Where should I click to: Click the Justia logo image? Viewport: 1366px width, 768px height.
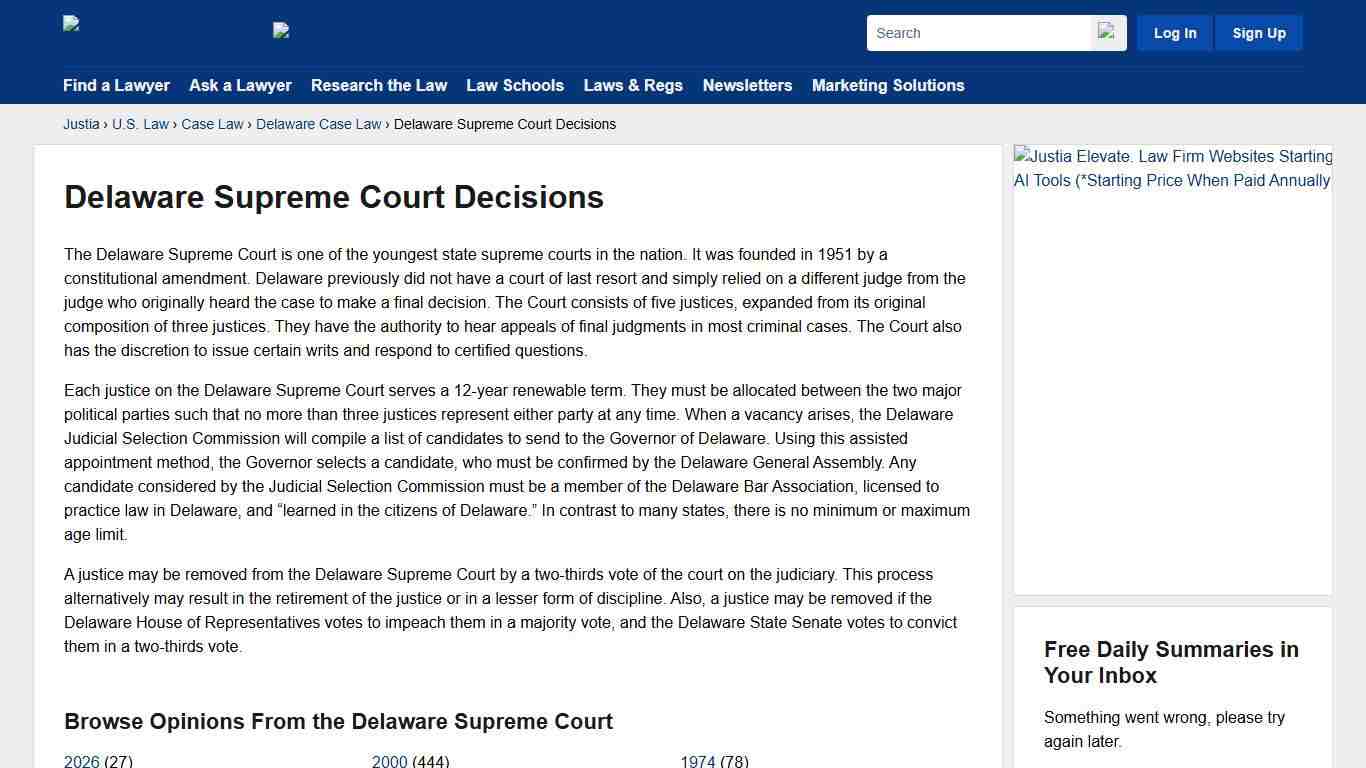(x=70, y=25)
